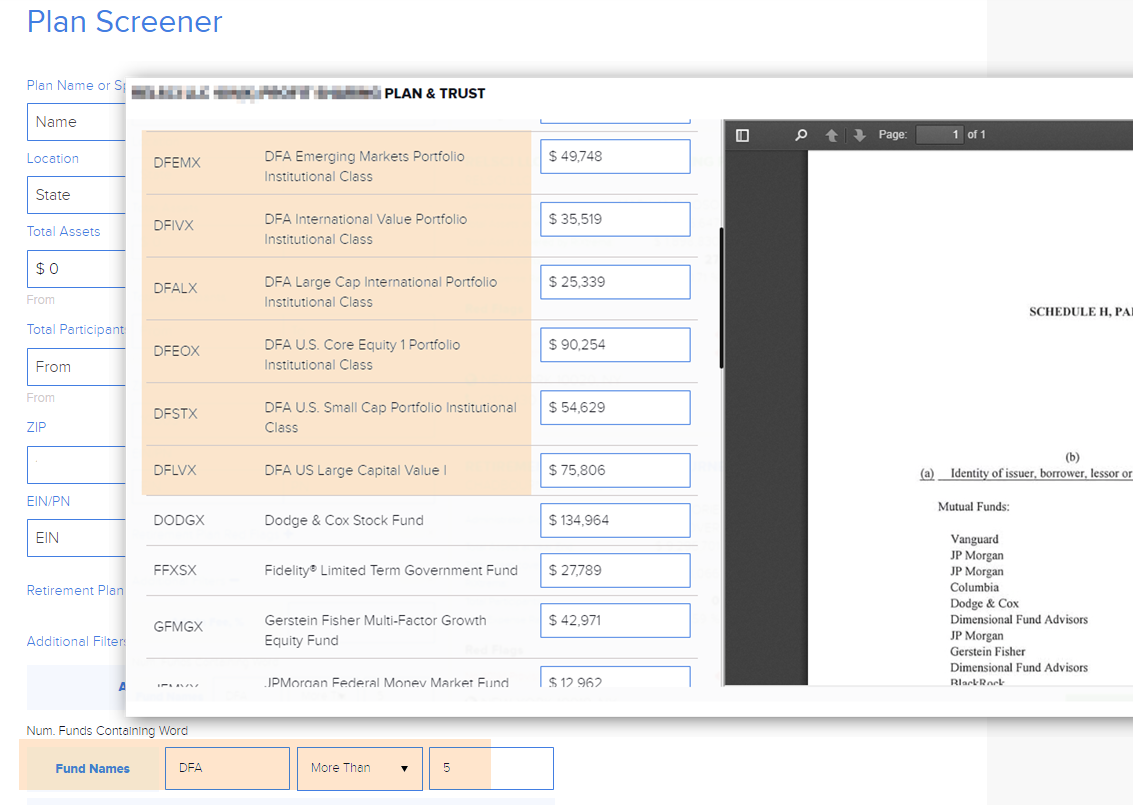This screenshot has width=1133, height=805.
Task: Go to previous PDF page arrow
Action: pos(831,135)
